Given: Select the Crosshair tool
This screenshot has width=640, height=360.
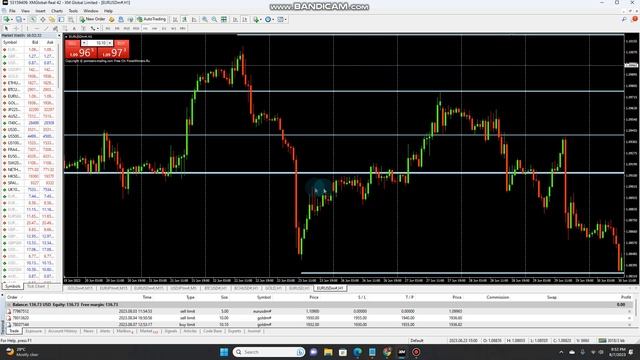Looking at the screenshot, I should coord(16,28).
